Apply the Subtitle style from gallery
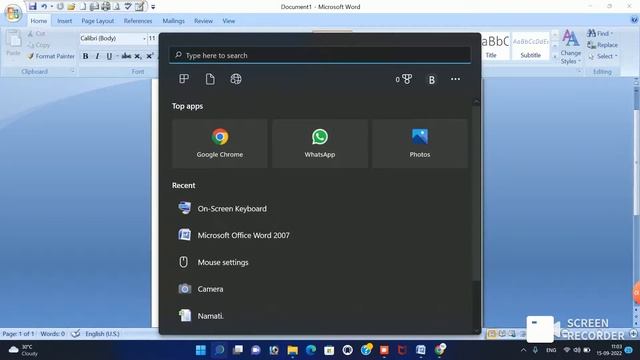640x360 pixels. 531,46
